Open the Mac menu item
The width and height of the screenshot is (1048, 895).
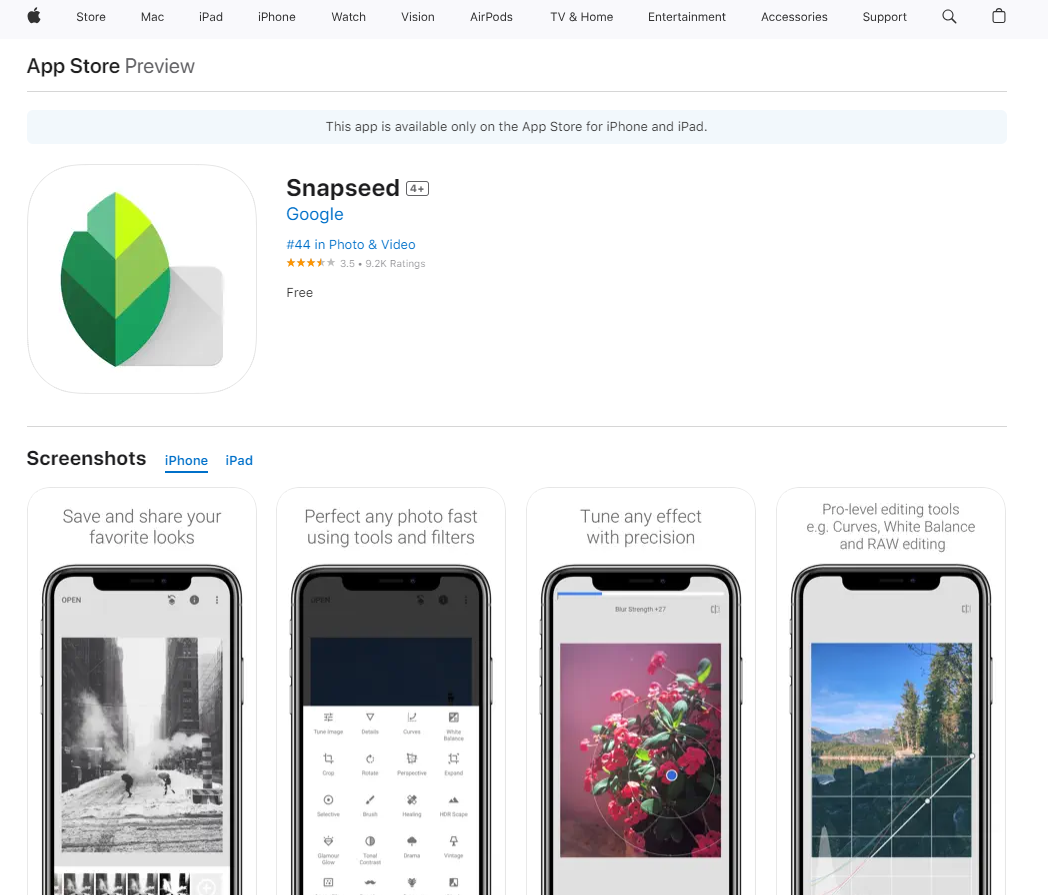click(152, 17)
